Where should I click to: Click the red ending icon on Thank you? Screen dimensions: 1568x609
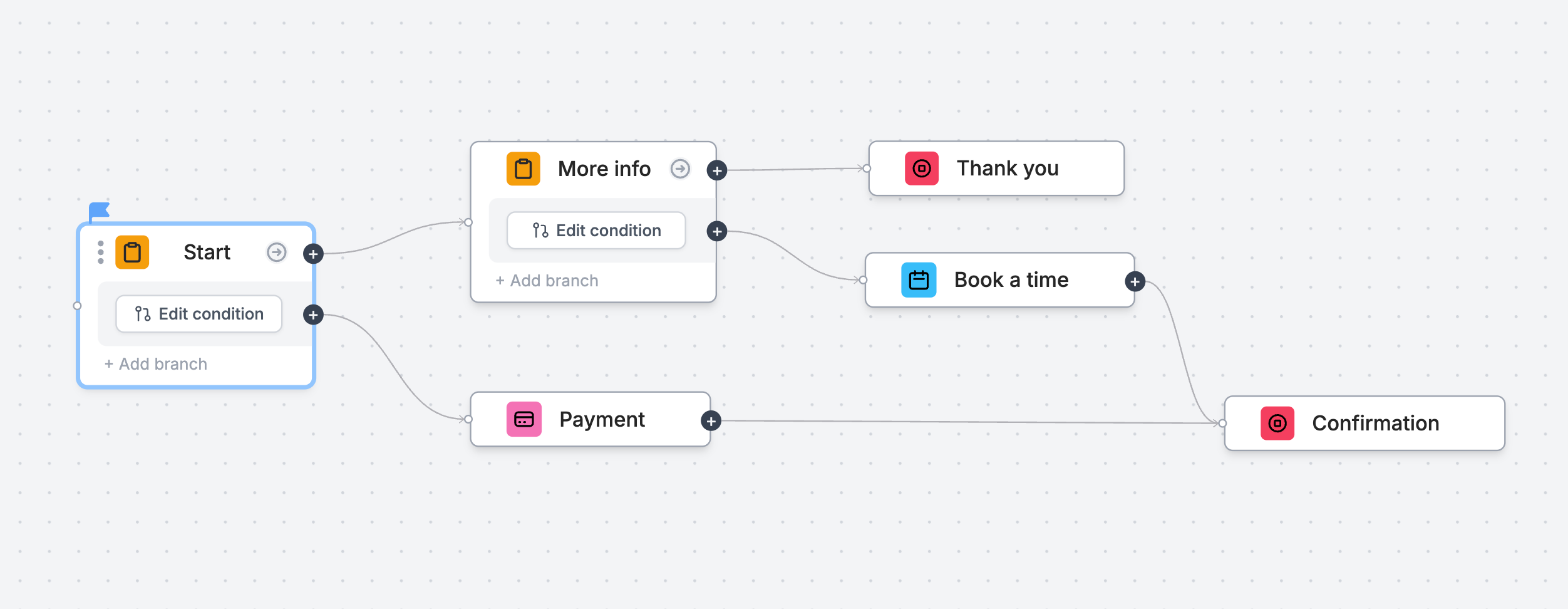921,169
